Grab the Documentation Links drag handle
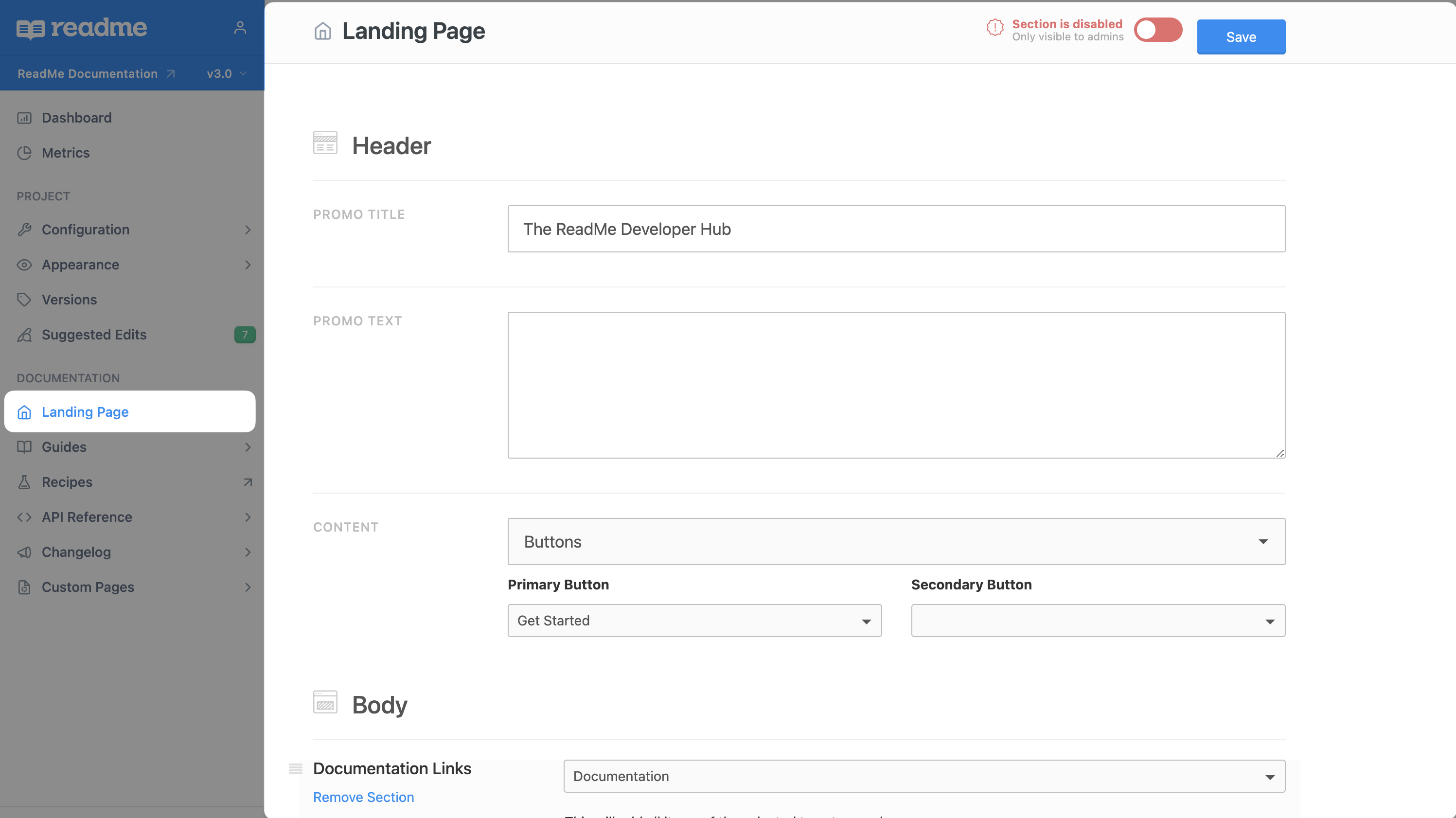Viewport: 1456px width, 818px height. tap(295, 768)
